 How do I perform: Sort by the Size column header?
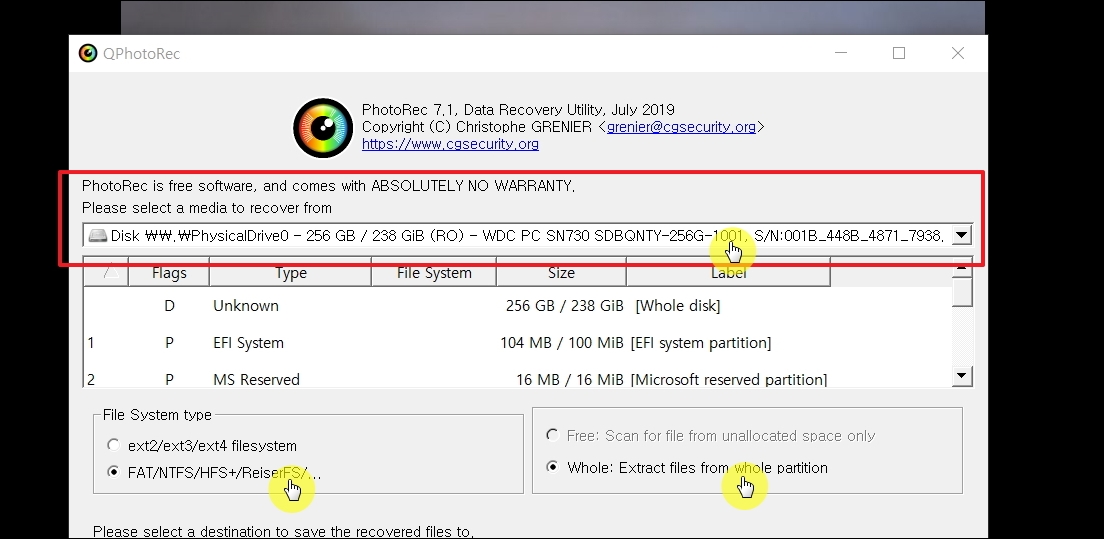(561, 273)
